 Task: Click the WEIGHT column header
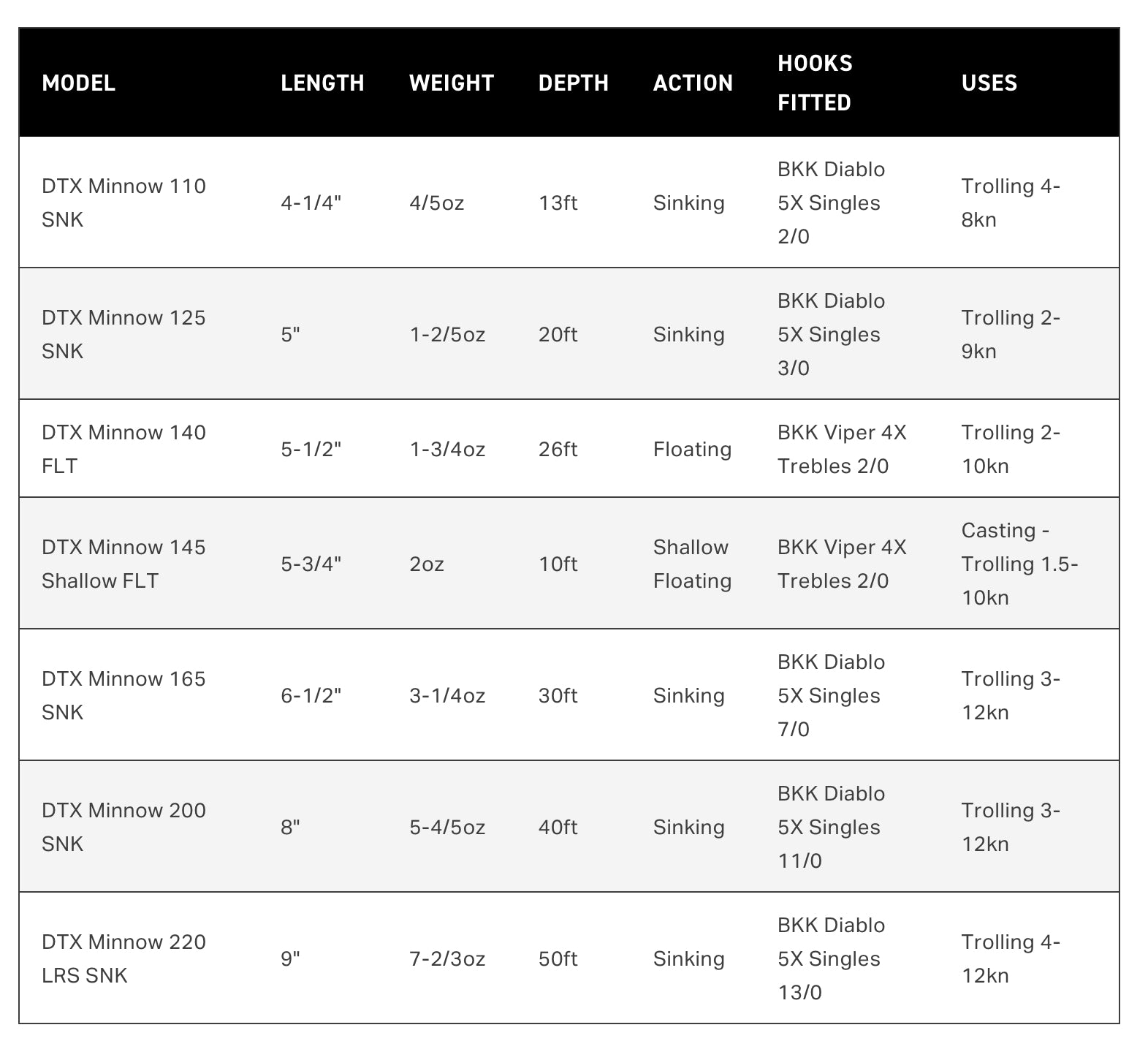(452, 83)
